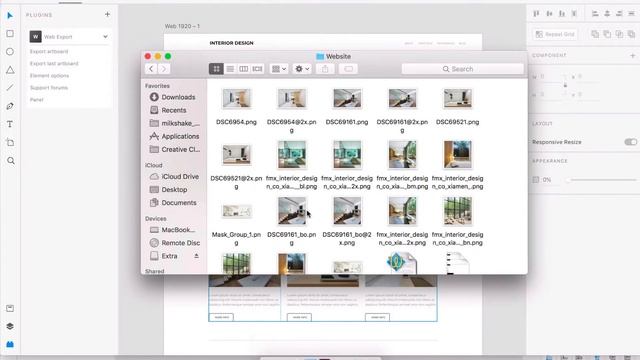Switch Finder to gallery view
Viewport: 640px width, 360px height.
tap(258, 69)
